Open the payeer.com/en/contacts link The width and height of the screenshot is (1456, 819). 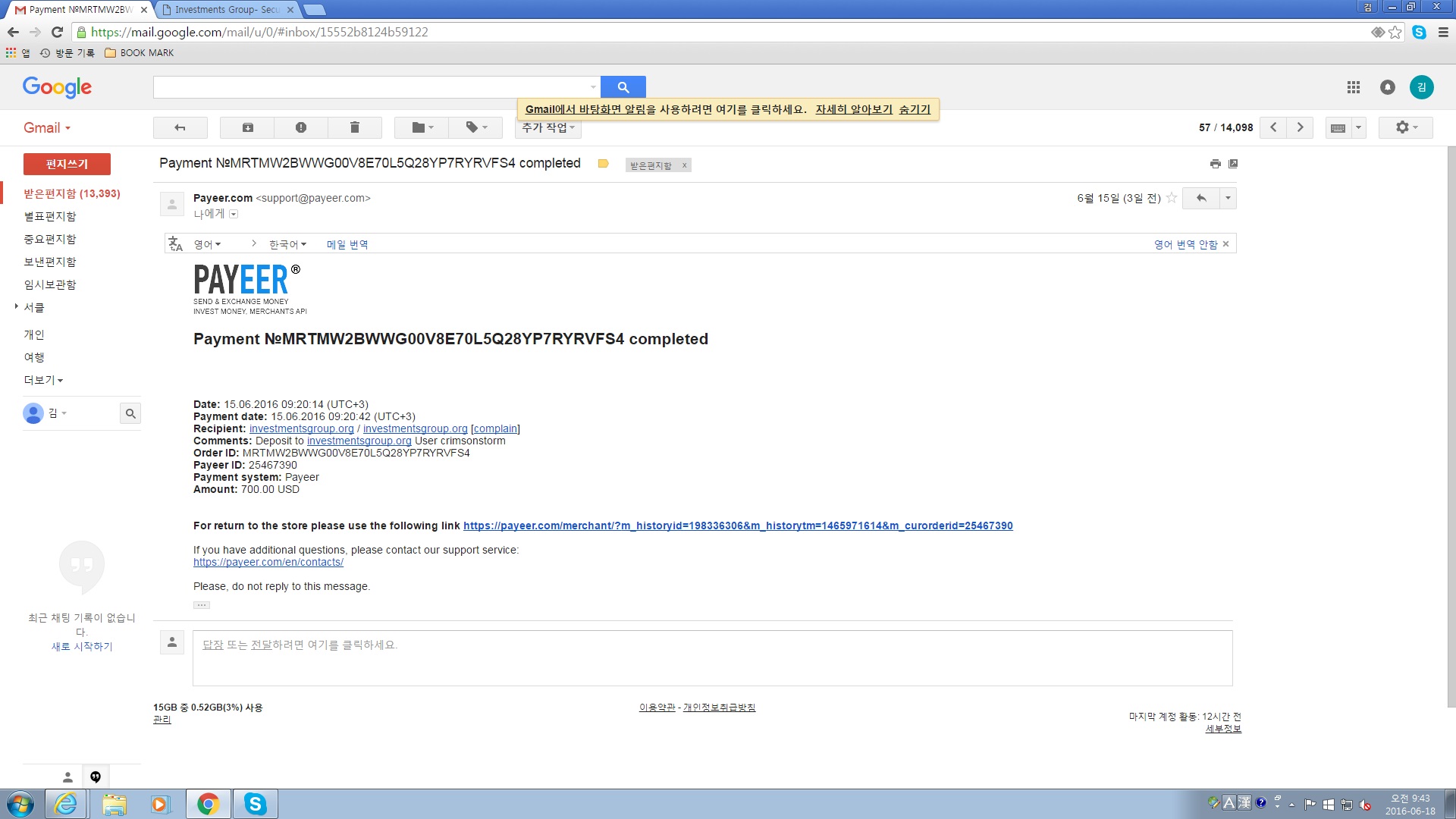pos(268,562)
